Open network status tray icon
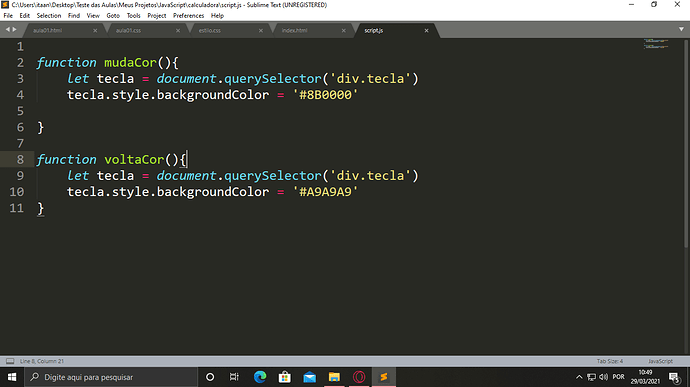Screen dimensions: 690x387 [x=591, y=377]
